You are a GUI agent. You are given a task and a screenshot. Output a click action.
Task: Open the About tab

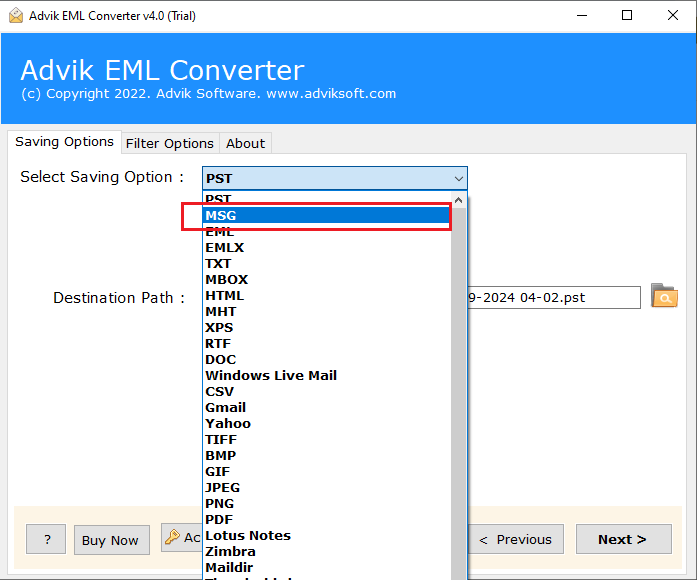click(x=245, y=144)
